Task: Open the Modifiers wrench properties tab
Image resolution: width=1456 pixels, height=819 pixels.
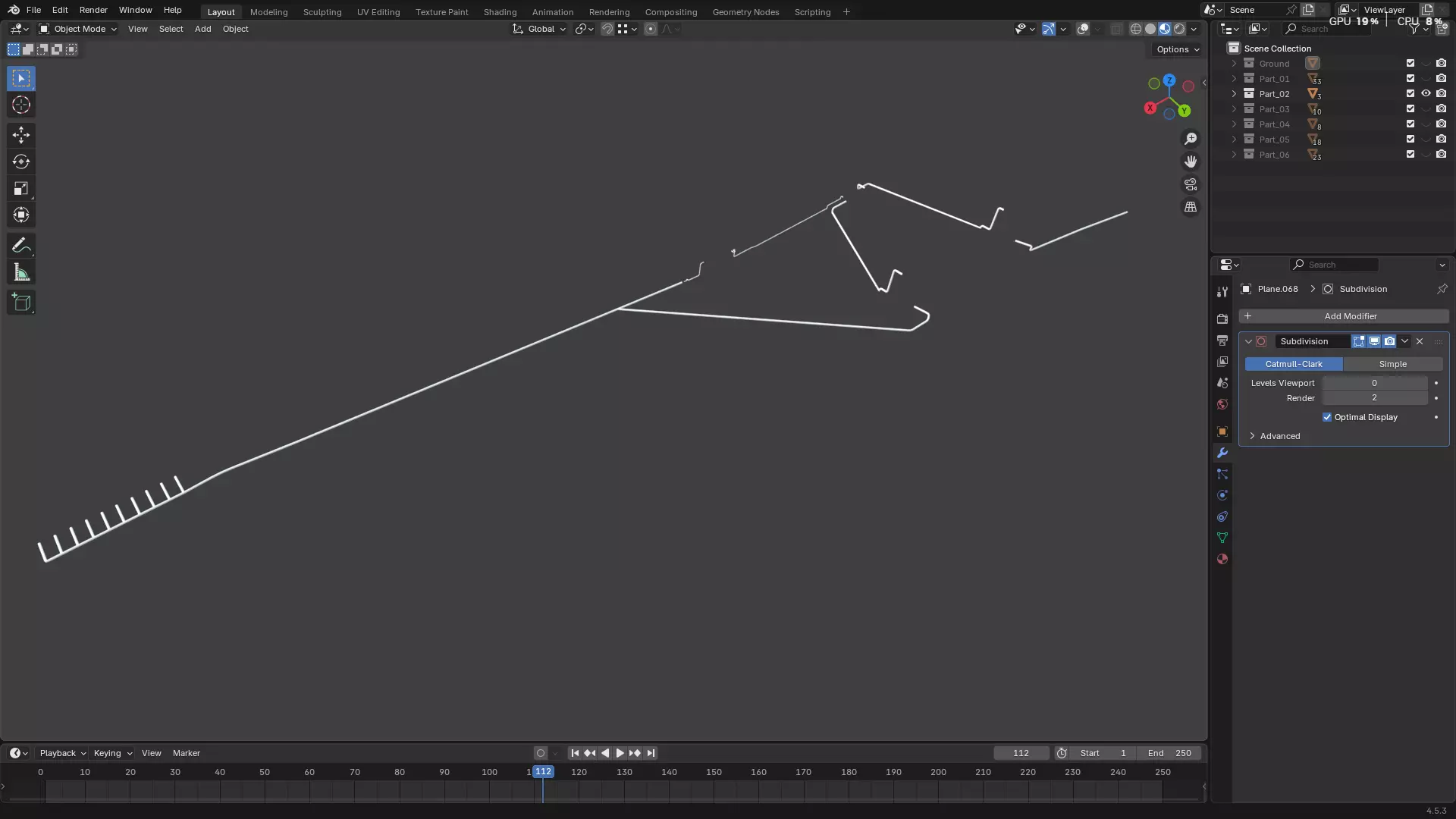Action: [1222, 453]
